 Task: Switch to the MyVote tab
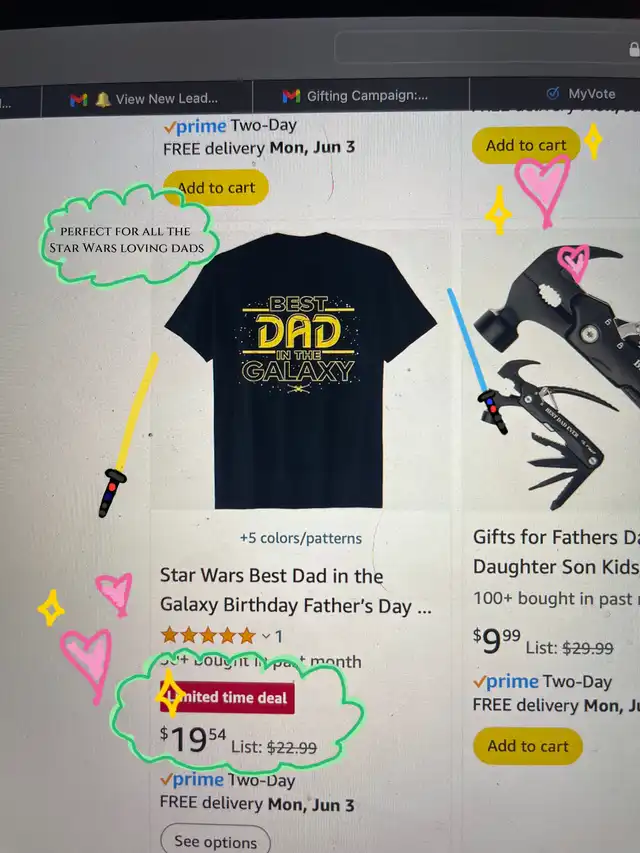tap(581, 94)
